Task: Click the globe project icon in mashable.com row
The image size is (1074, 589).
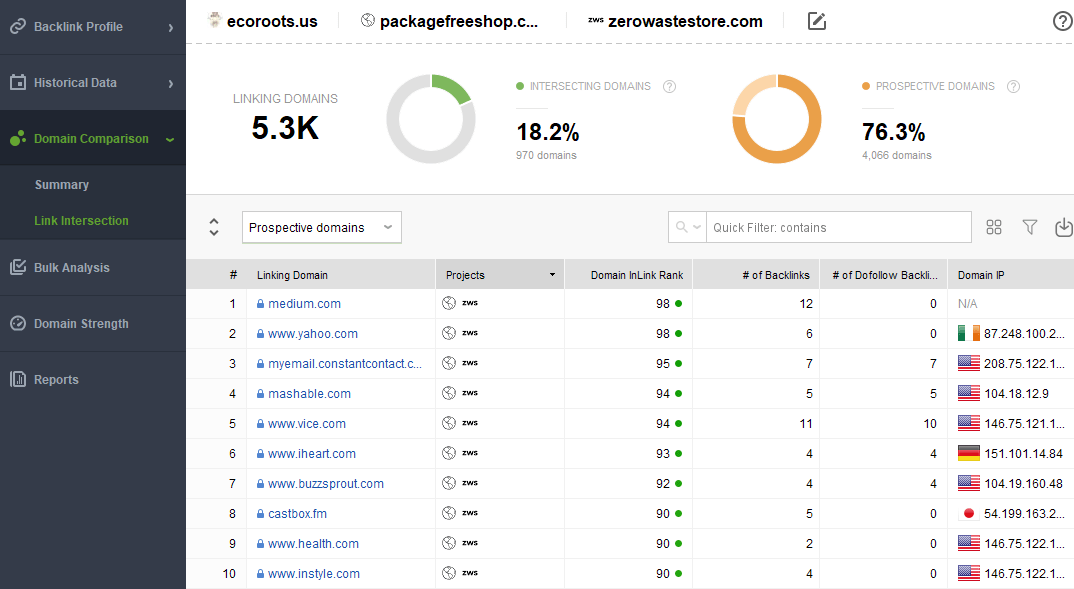Action: click(x=449, y=393)
